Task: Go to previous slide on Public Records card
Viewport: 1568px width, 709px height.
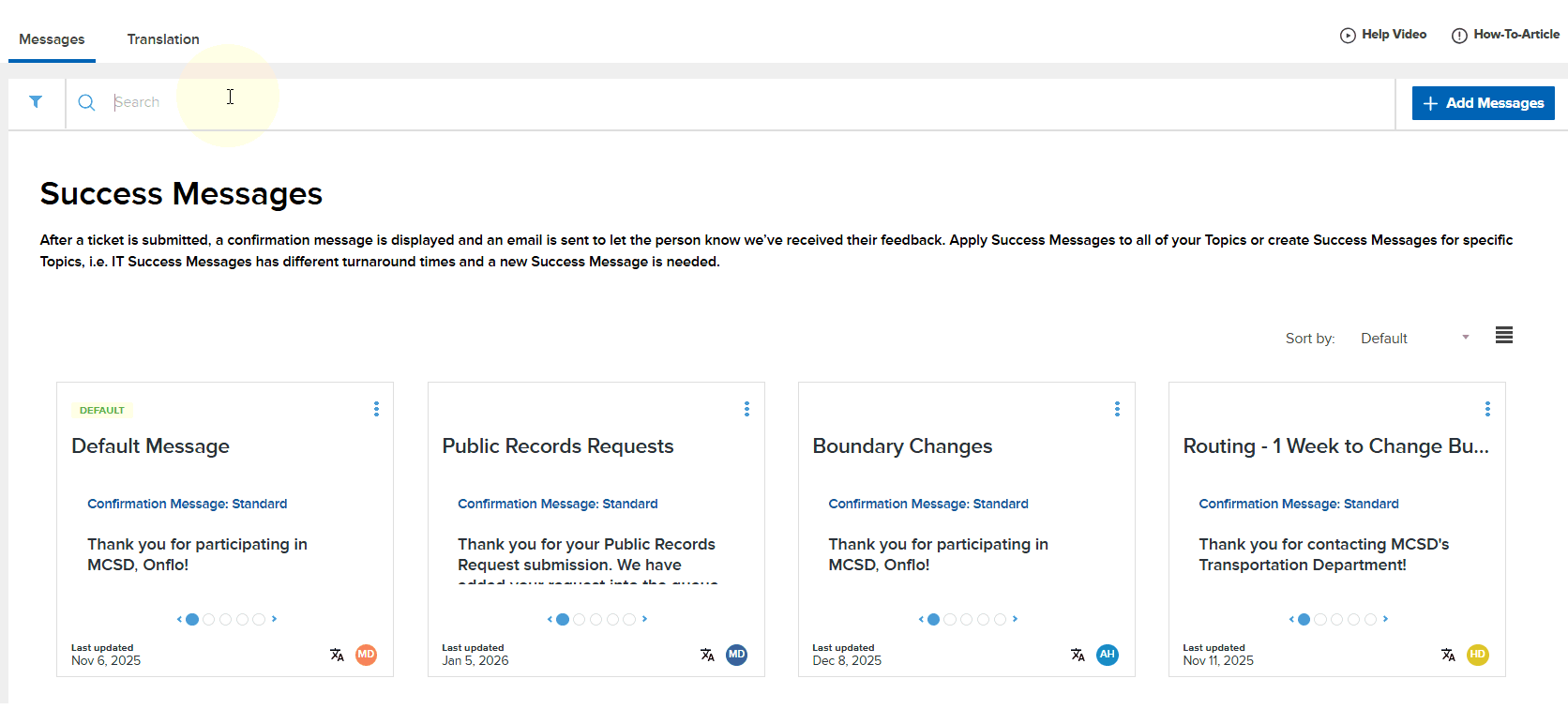Action: 550,619
